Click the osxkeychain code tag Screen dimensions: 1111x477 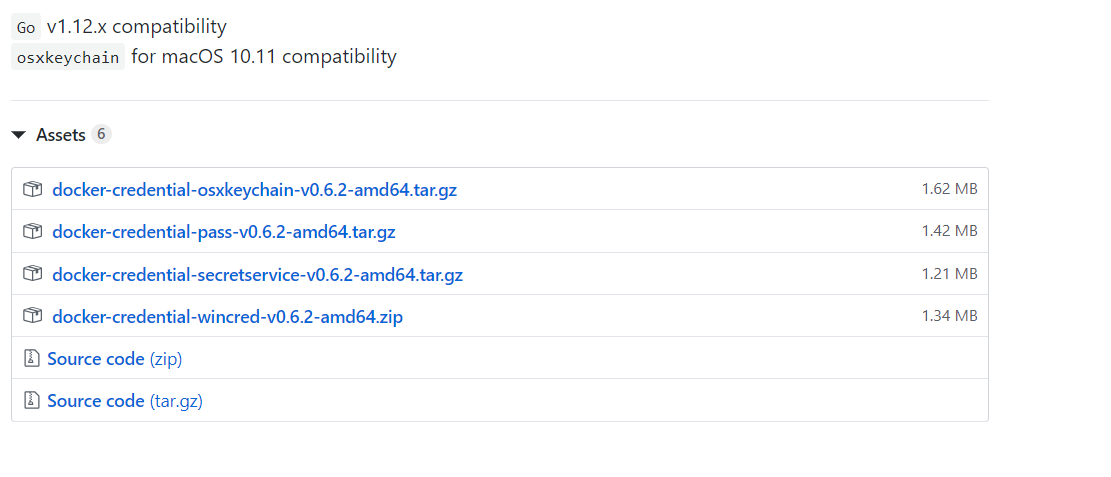68,57
